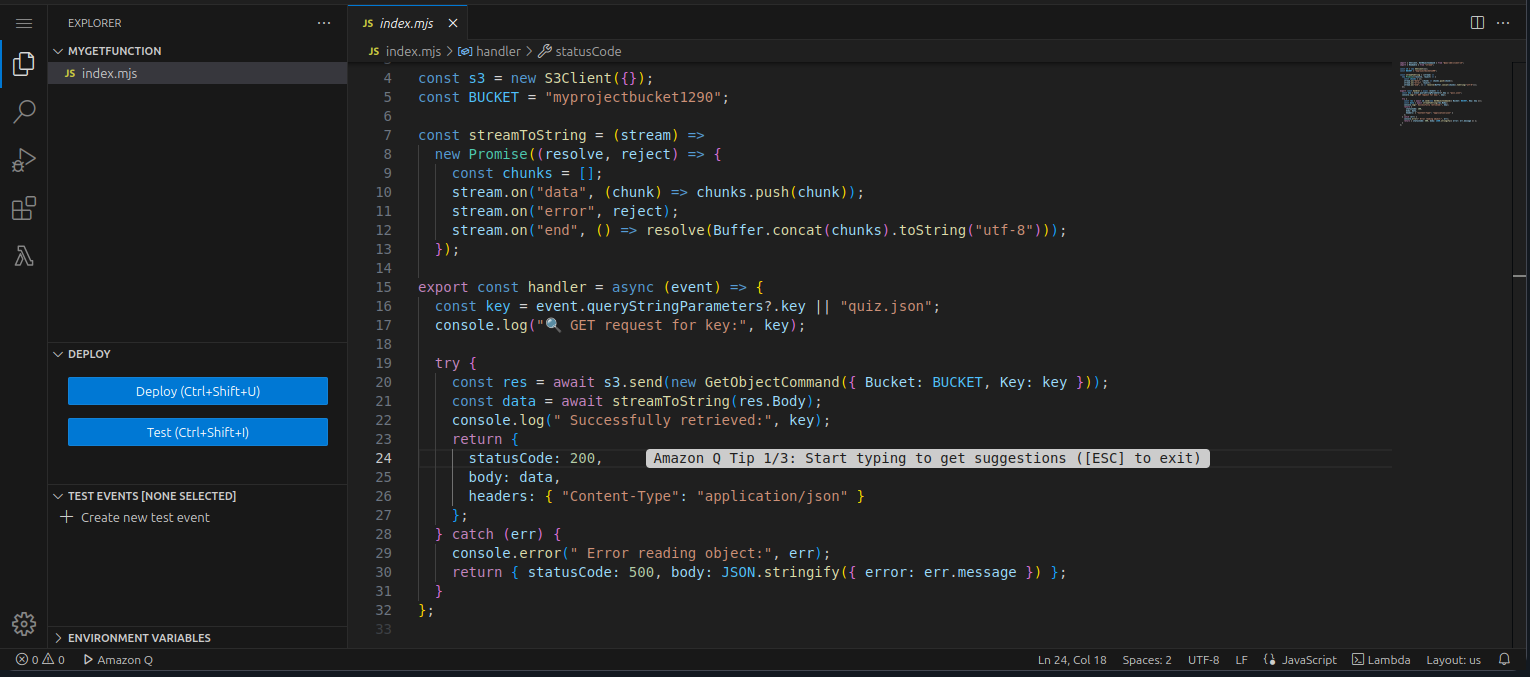Collapse the Deploy section

pos(89,354)
